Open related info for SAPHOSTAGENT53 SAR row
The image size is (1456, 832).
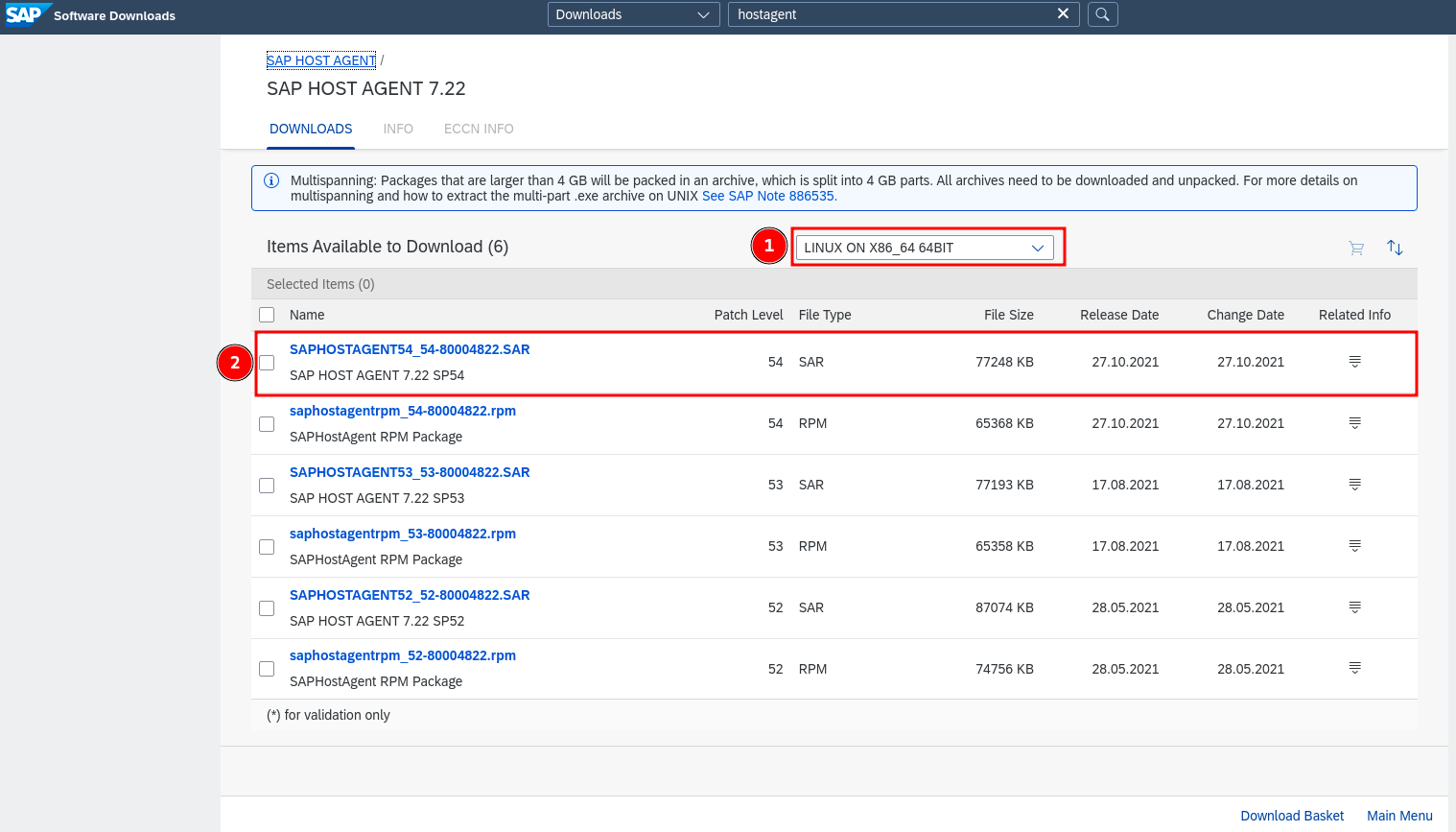click(1354, 485)
